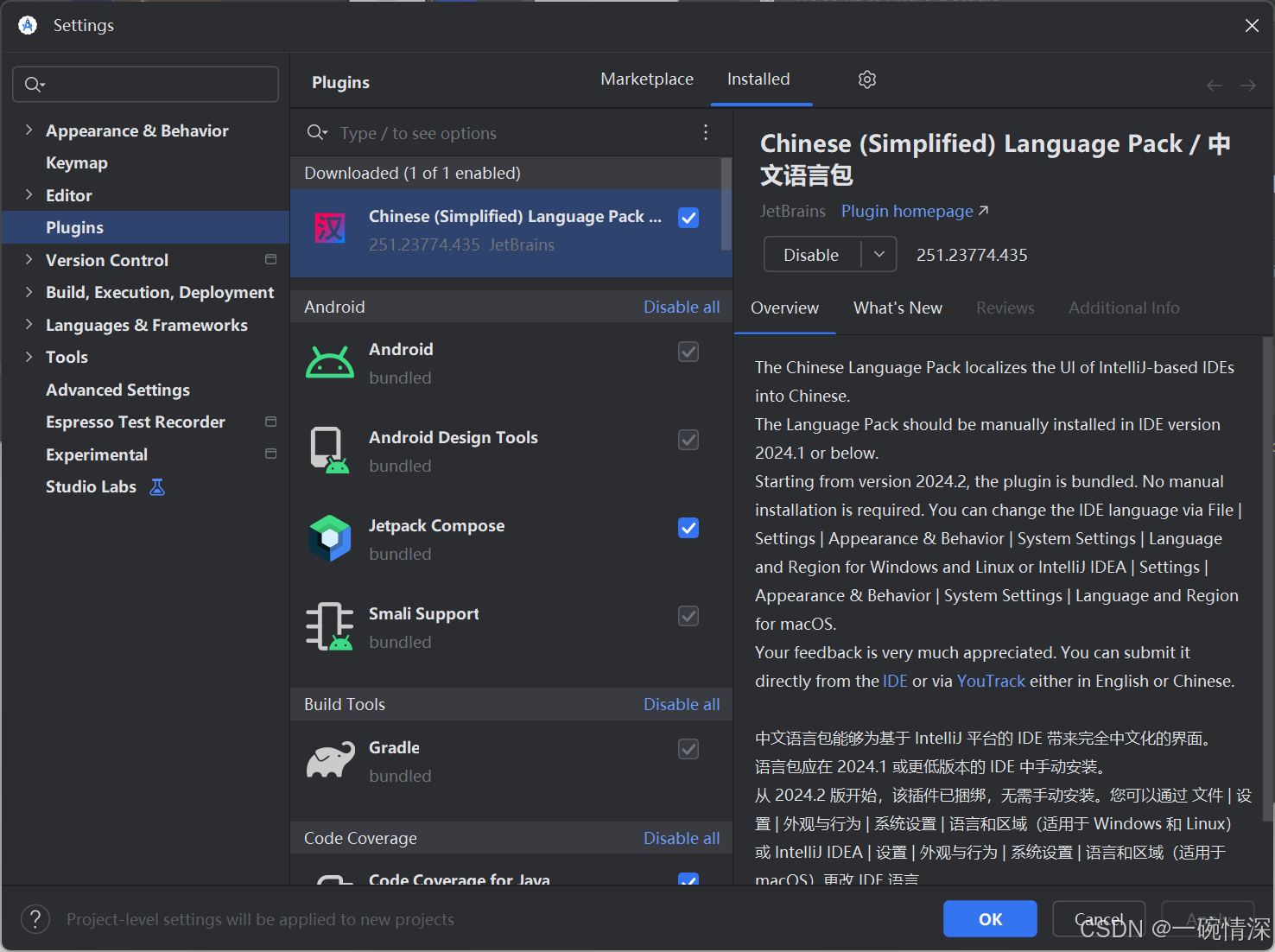The image size is (1275, 952).
Task: Close the Settings dialog
Action: (1252, 26)
